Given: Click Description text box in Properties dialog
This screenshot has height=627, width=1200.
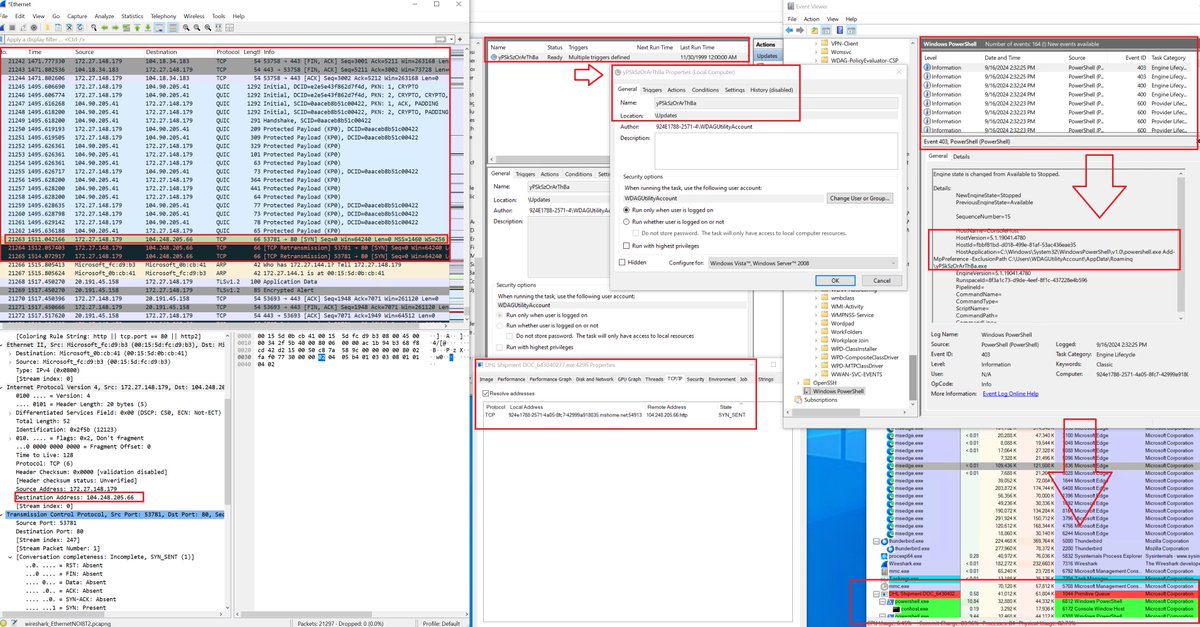Looking at the screenshot, I should (x=776, y=151).
